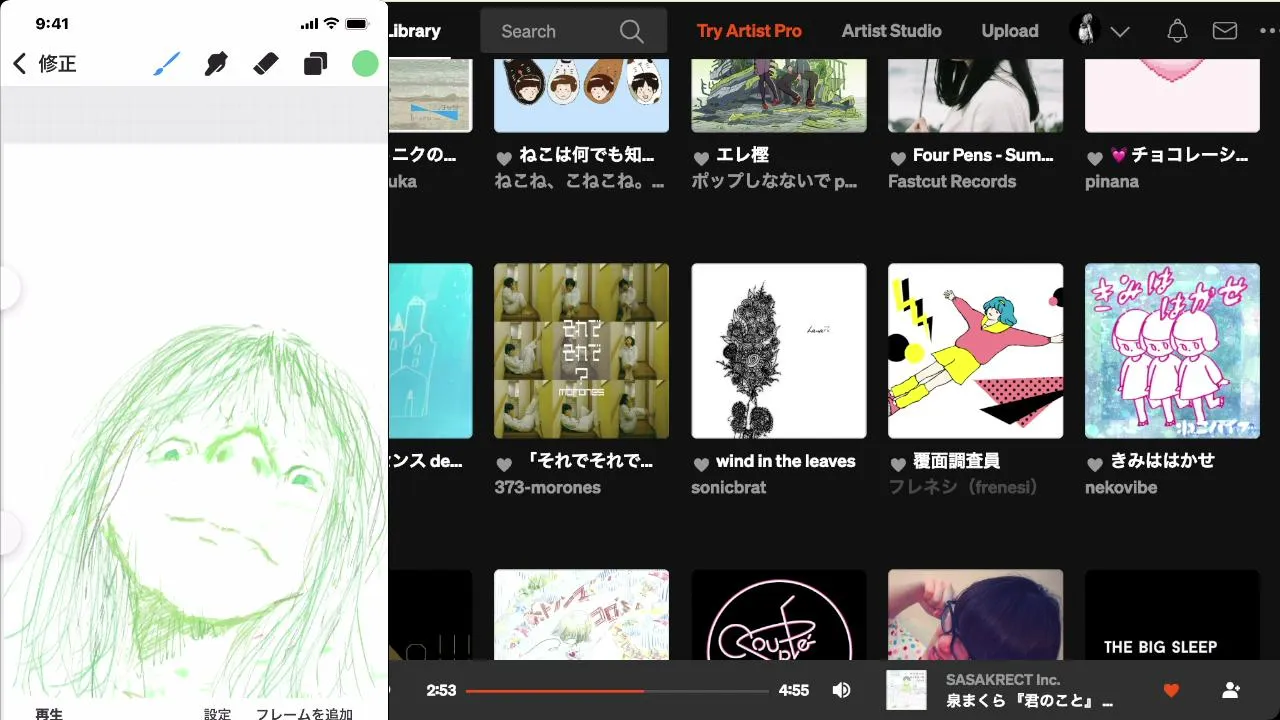Visit the フレネシ（frenesi） artist page
The width and height of the screenshot is (1280, 720).
[964, 488]
